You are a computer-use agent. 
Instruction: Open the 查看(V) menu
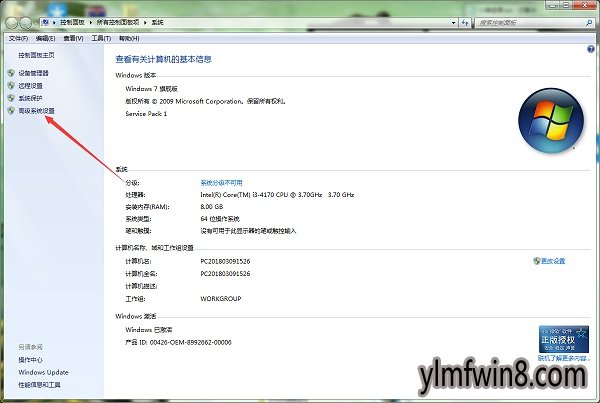(x=73, y=38)
